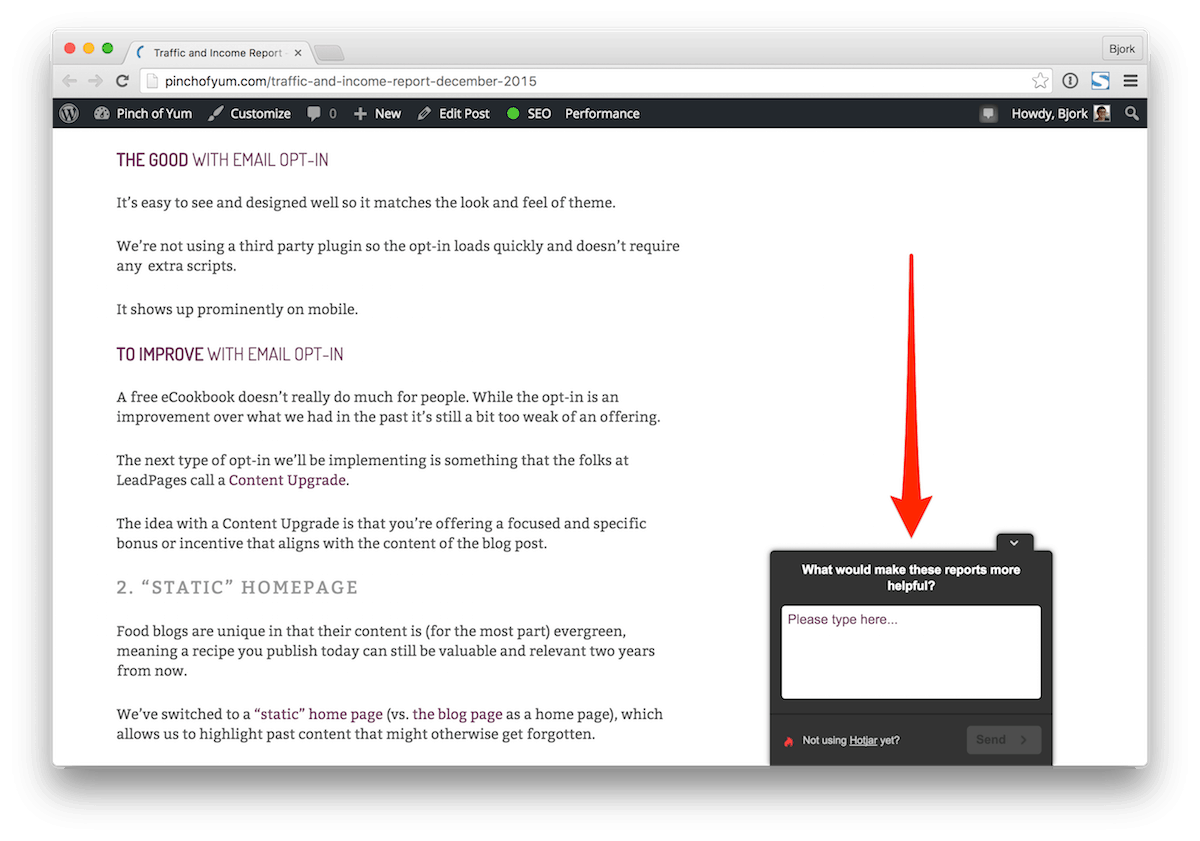Click the feedback text area
The height and width of the screenshot is (841, 1200).
(x=910, y=652)
